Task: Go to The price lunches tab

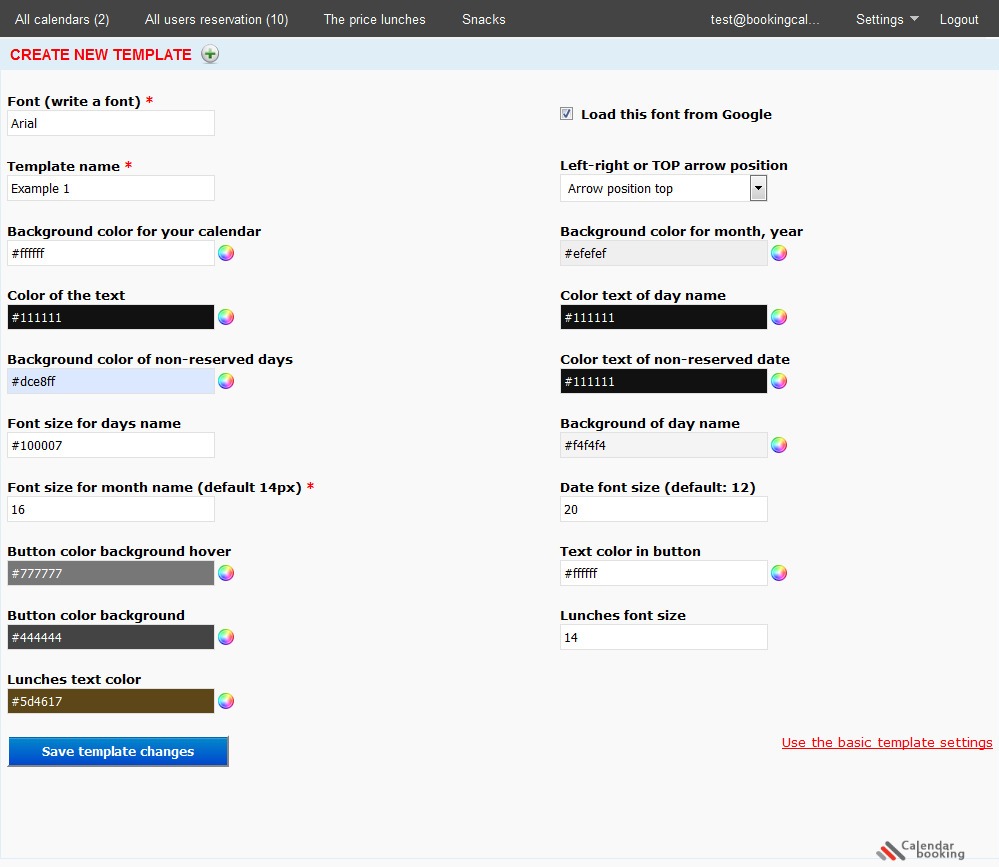Action: click(374, 19)
